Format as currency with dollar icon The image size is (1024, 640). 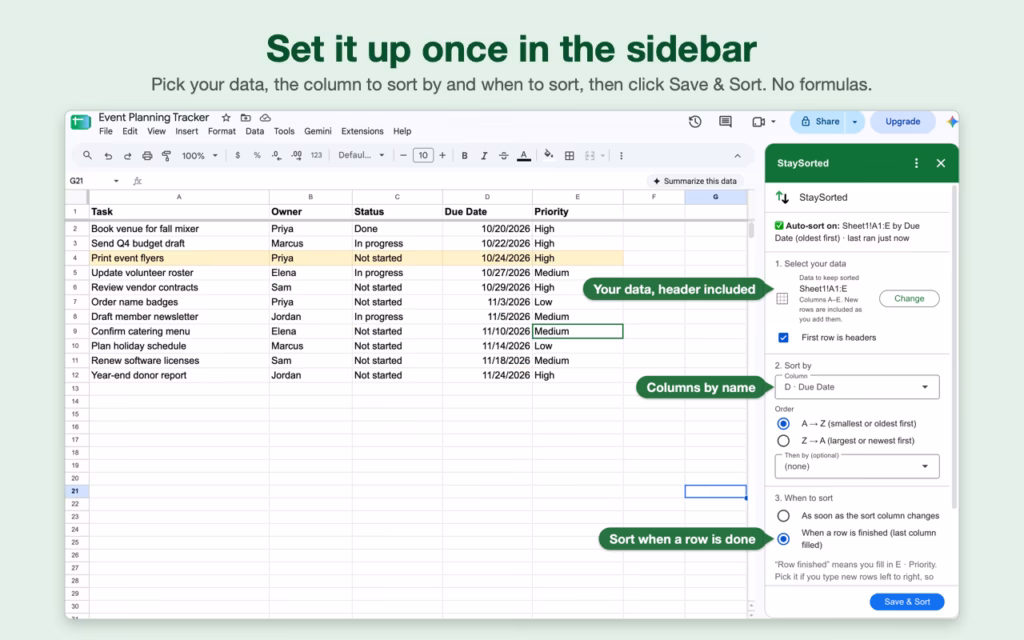click(x=238, y=155)
